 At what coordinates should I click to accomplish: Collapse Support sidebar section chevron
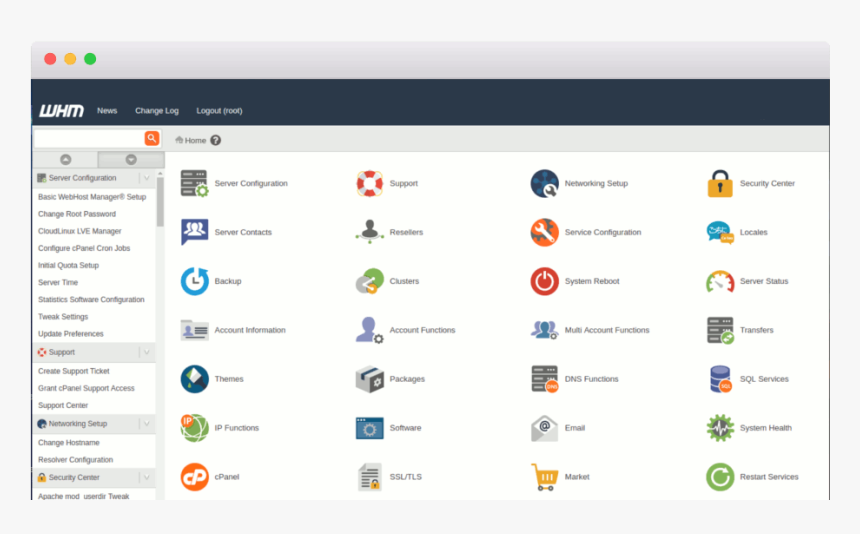(x=146, y=352)
